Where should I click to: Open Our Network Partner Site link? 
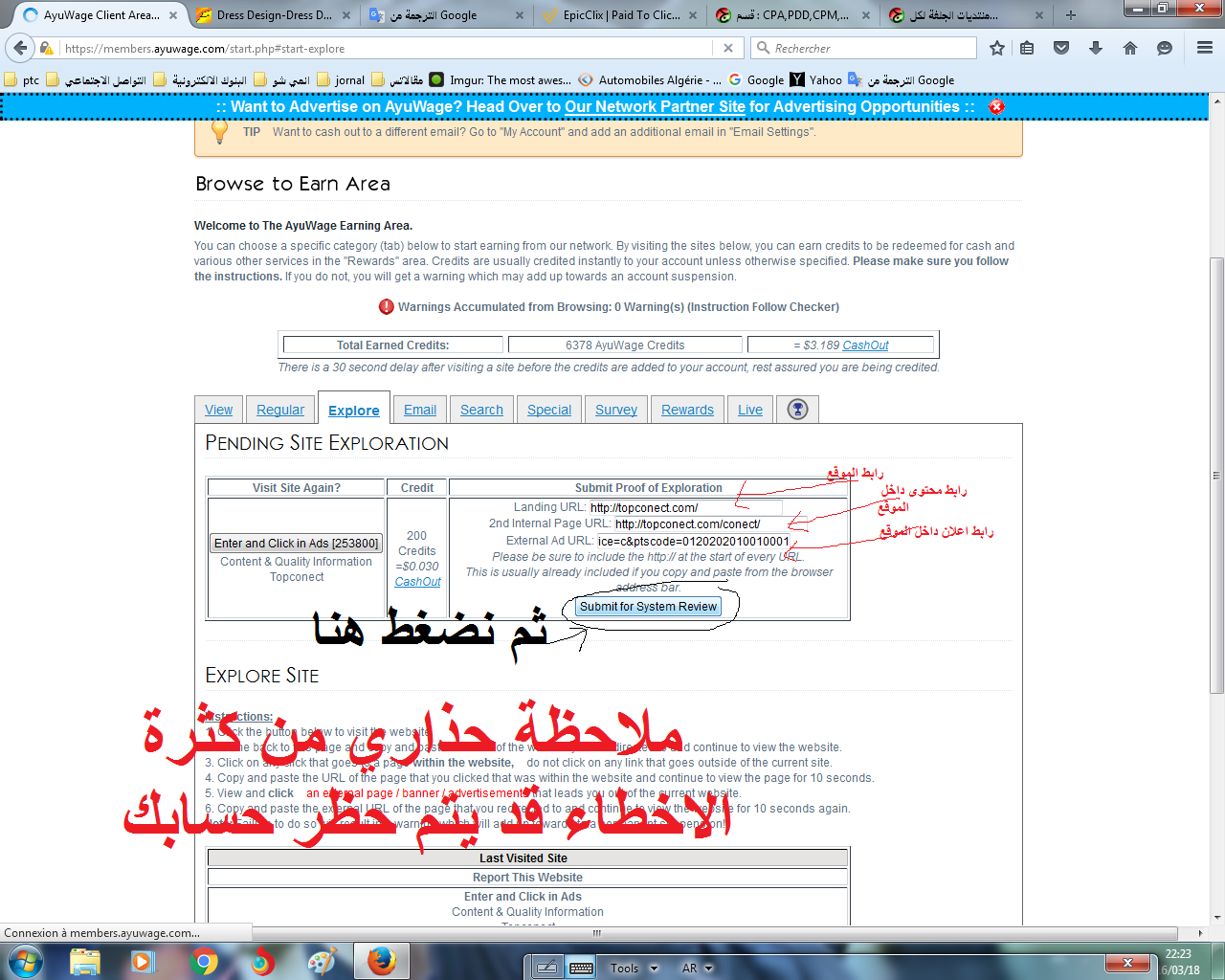(655, 107)
